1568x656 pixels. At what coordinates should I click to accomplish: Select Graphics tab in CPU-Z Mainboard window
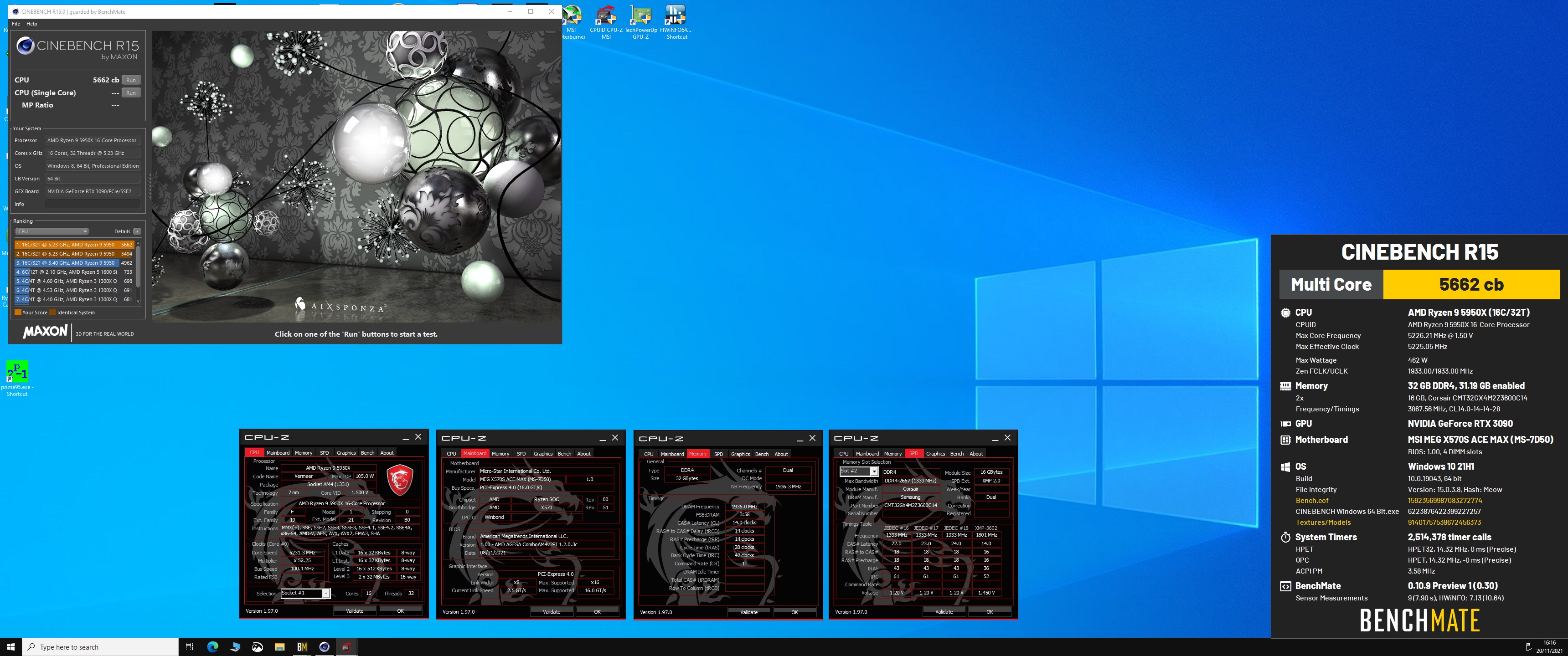coord(543,454)
